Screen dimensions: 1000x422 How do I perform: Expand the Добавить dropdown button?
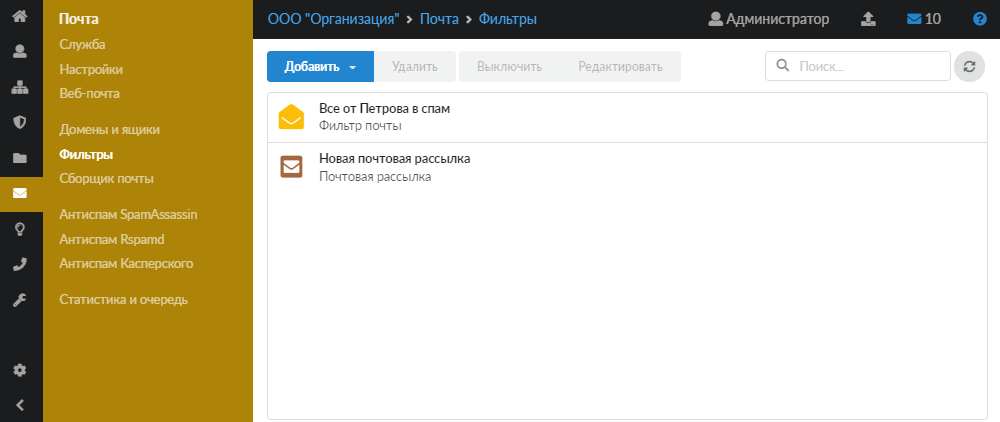point(320,66)
